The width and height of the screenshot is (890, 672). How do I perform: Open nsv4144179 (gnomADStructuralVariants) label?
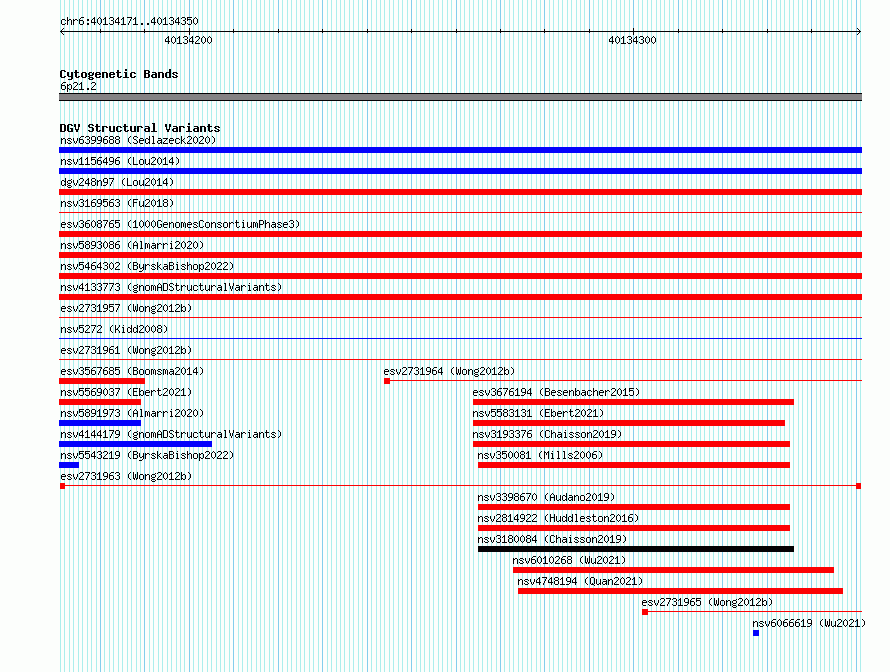pos(171,434)
